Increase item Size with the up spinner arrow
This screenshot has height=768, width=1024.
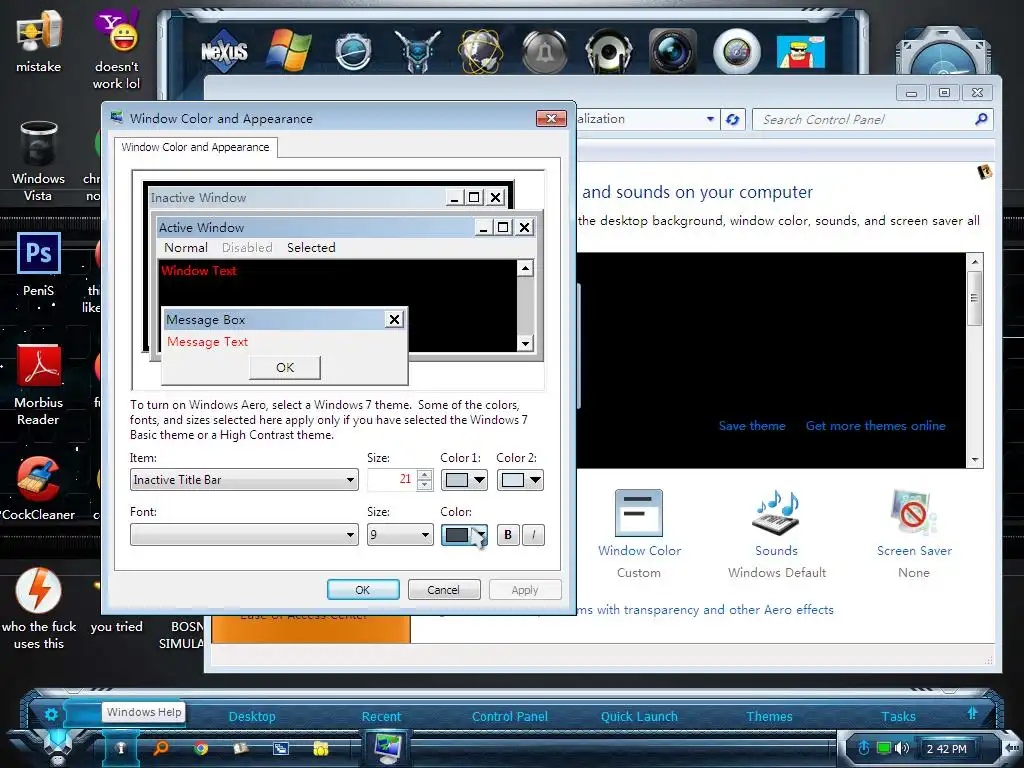point(425,475)
